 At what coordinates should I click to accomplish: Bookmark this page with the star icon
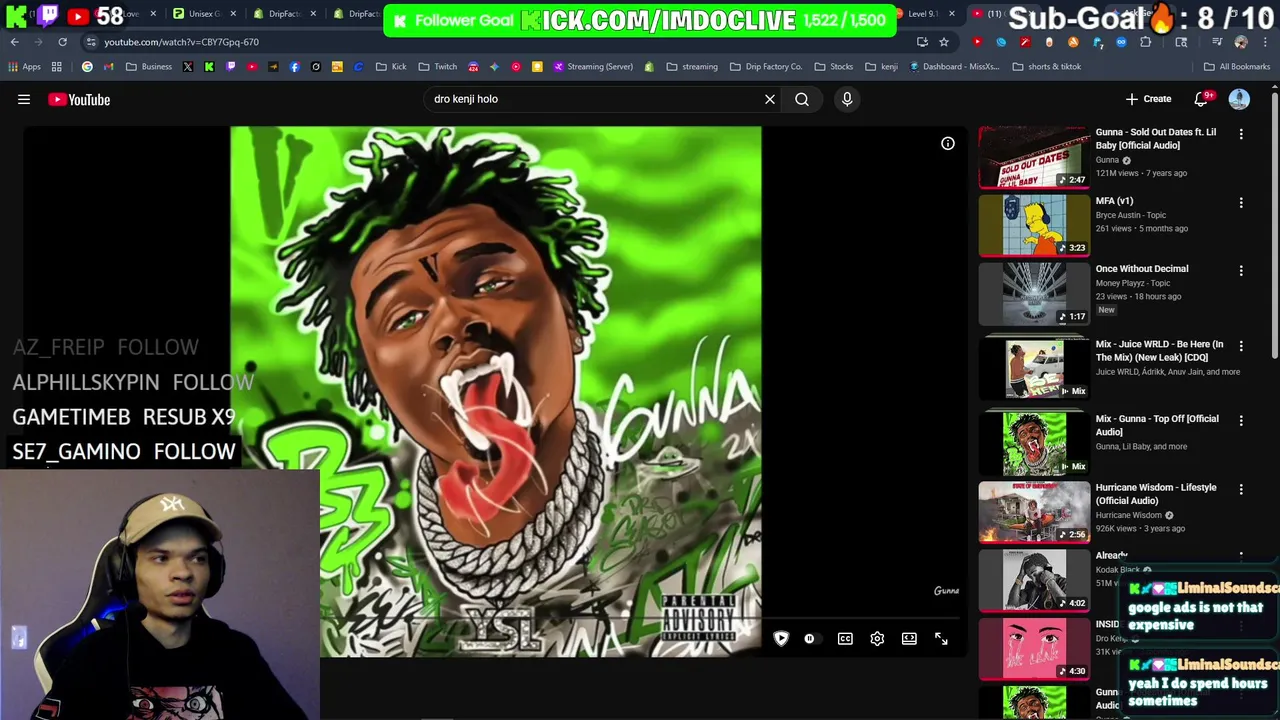pos(943,42)
